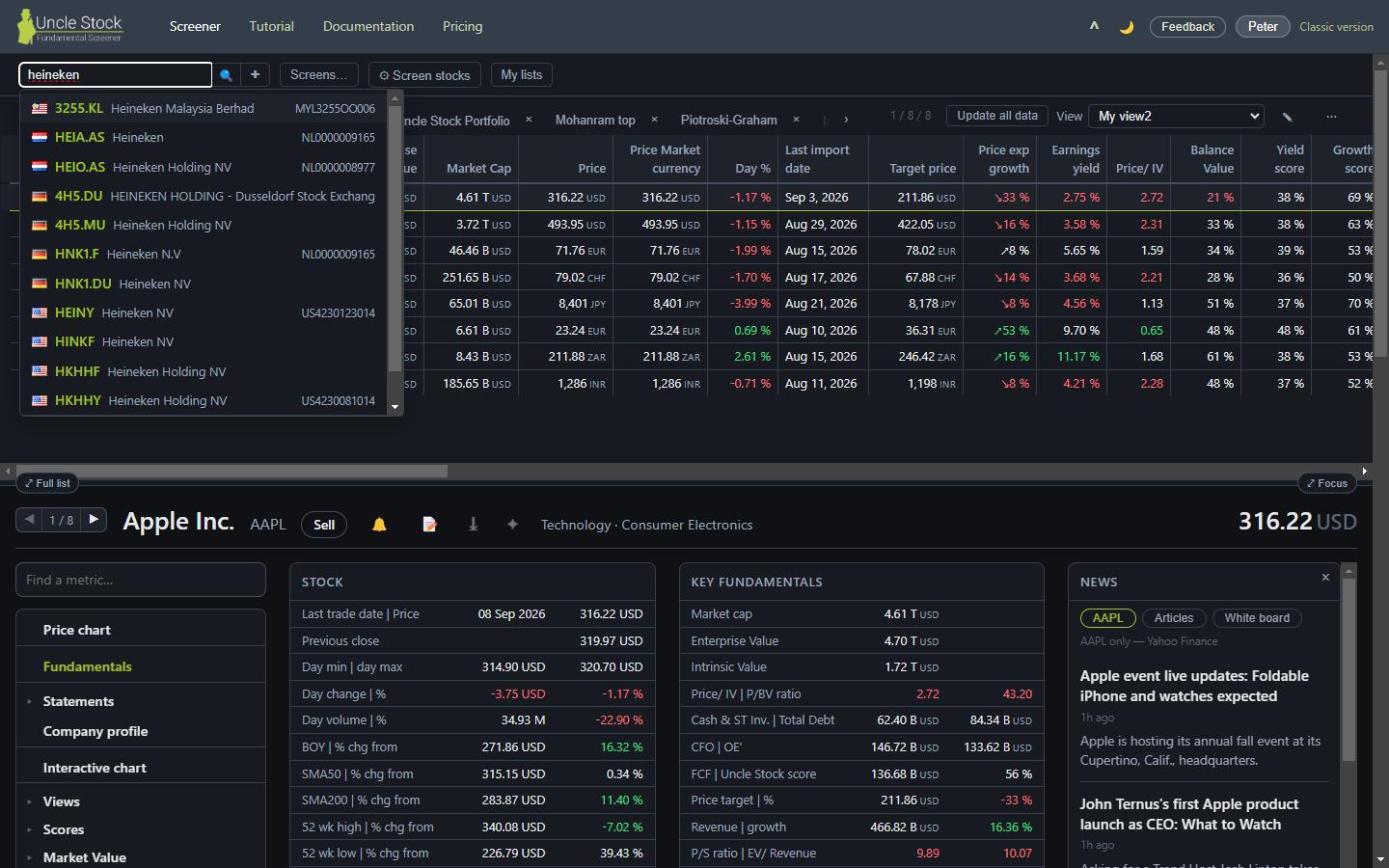Toggle dark mode with the moon icon

(1126, 27)
